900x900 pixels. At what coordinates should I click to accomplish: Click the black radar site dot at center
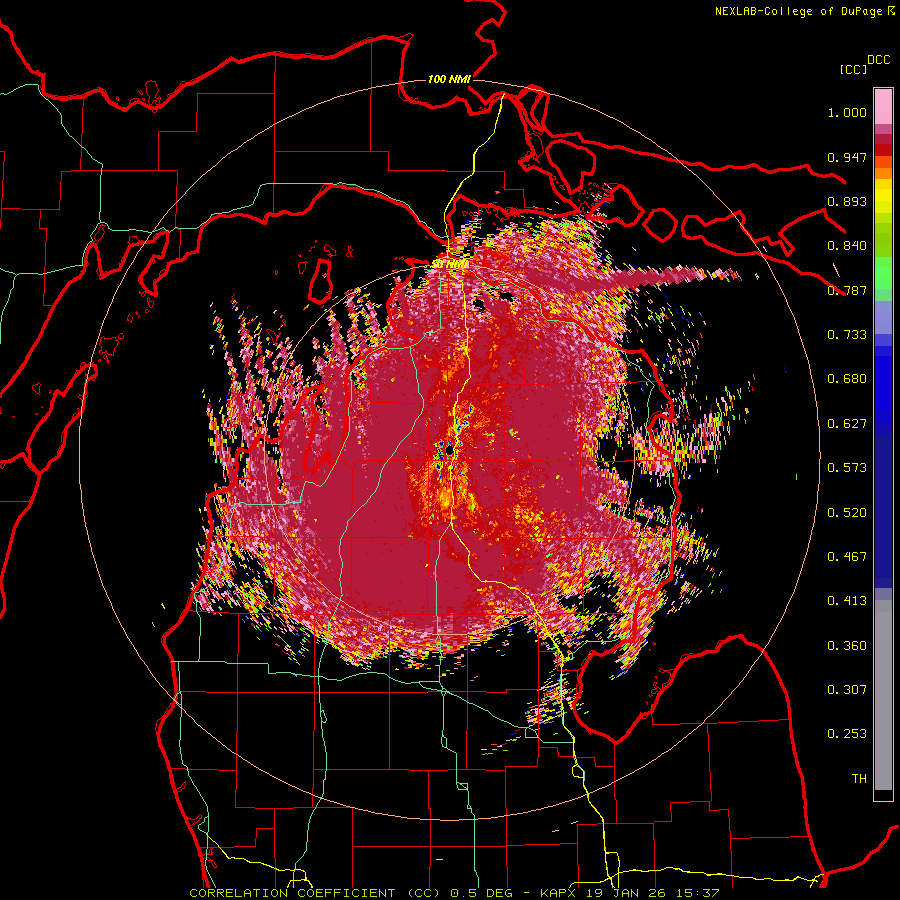coord(450,449)
